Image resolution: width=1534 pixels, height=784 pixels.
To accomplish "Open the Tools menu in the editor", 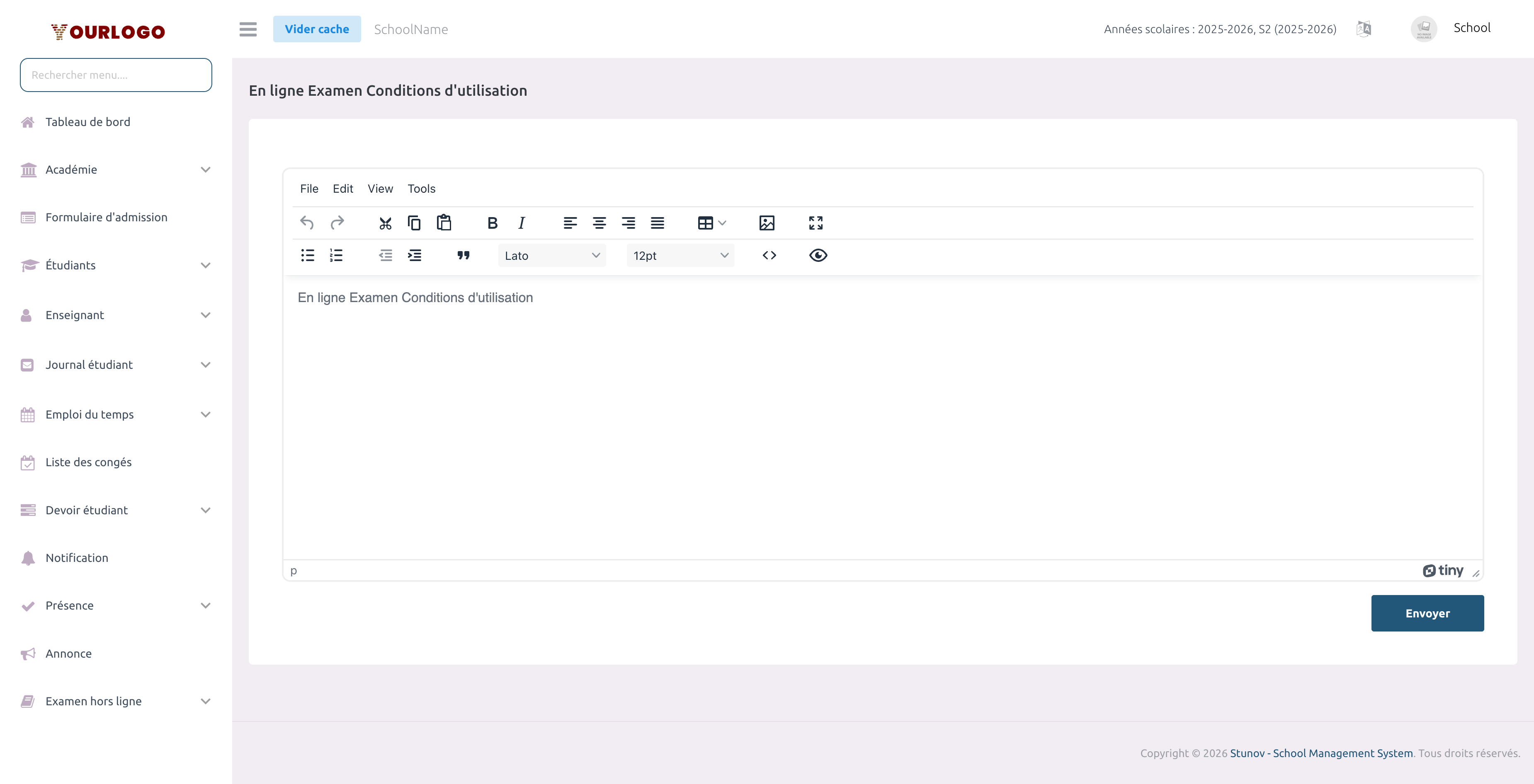I will [x=421, y=189].
